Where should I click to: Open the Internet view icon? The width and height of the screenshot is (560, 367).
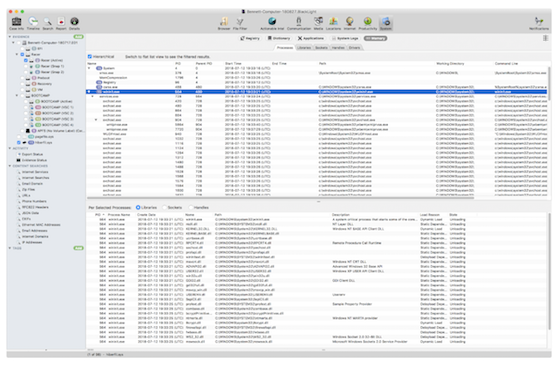pyautogui.click(x=350, y=22)
